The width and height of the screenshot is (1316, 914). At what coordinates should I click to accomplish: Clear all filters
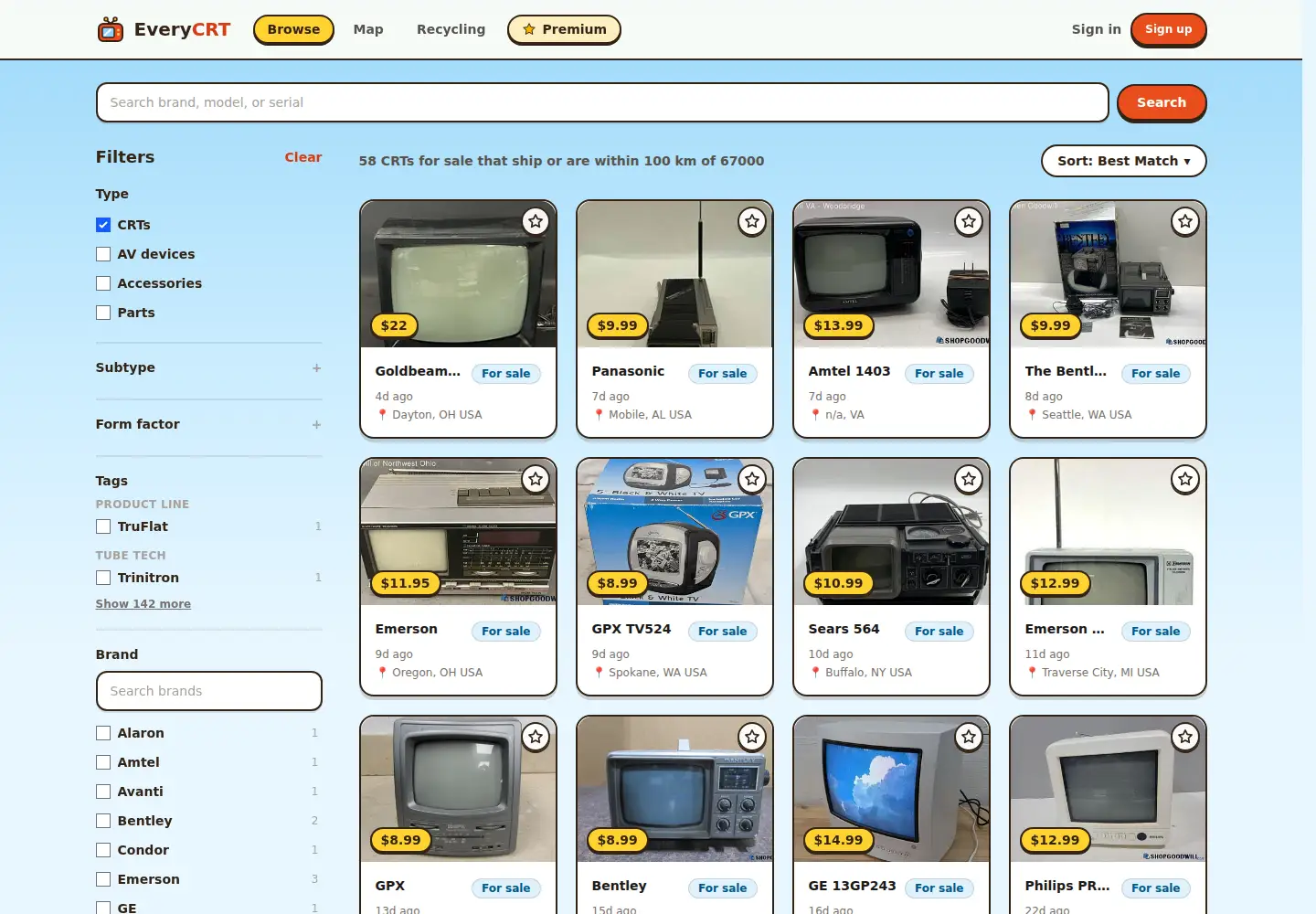pos(303,157)
